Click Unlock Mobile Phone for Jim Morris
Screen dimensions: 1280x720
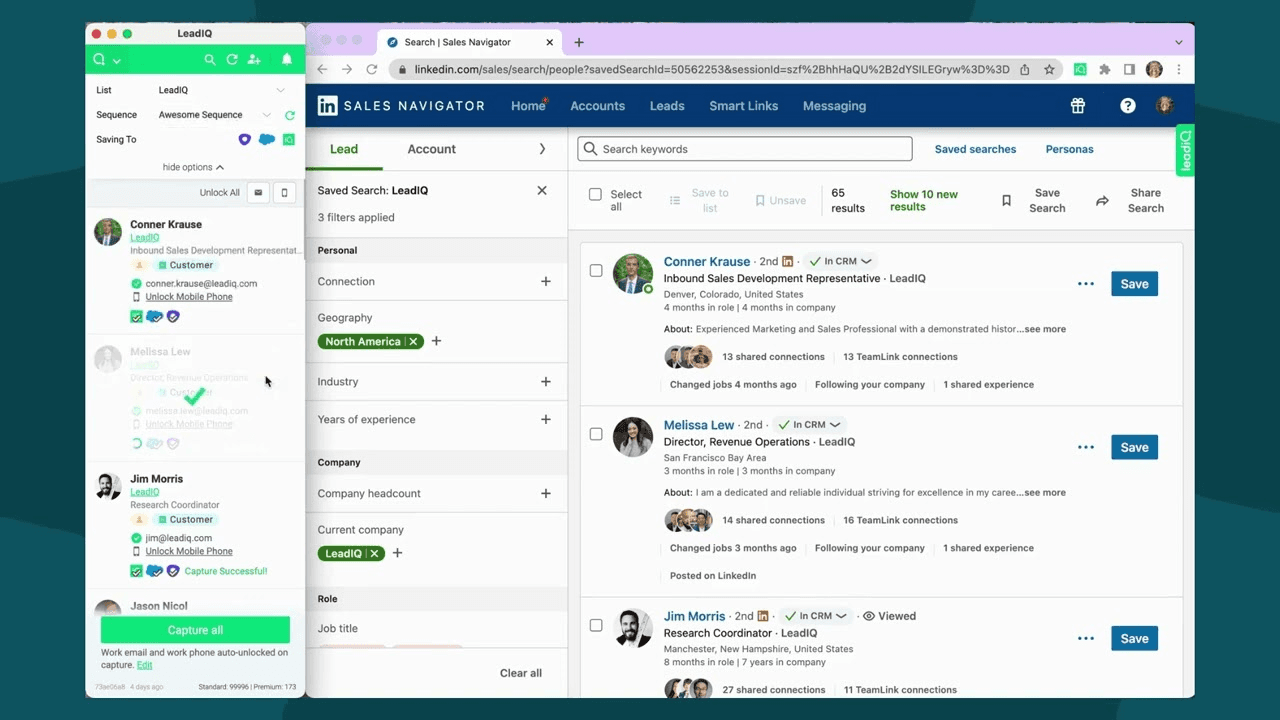pos(189,551)
